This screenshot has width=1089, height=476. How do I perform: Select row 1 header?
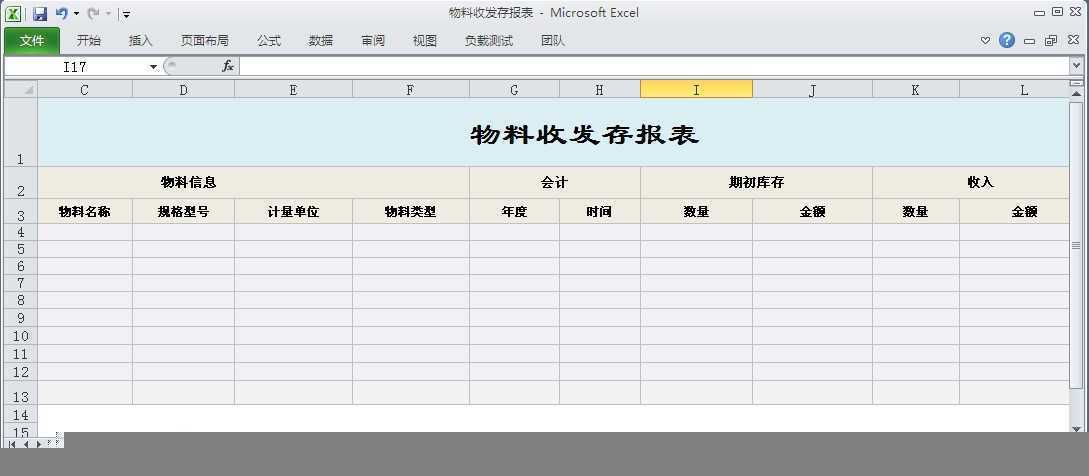[21, 132]
